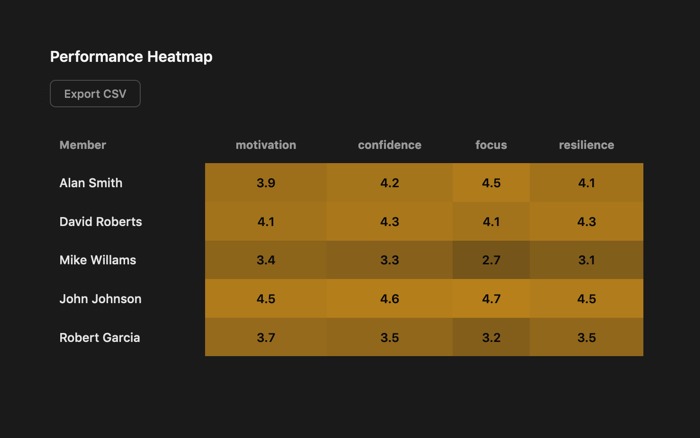Click John Johnson in the member list
The image size is (700, 438).
(100, 299)
